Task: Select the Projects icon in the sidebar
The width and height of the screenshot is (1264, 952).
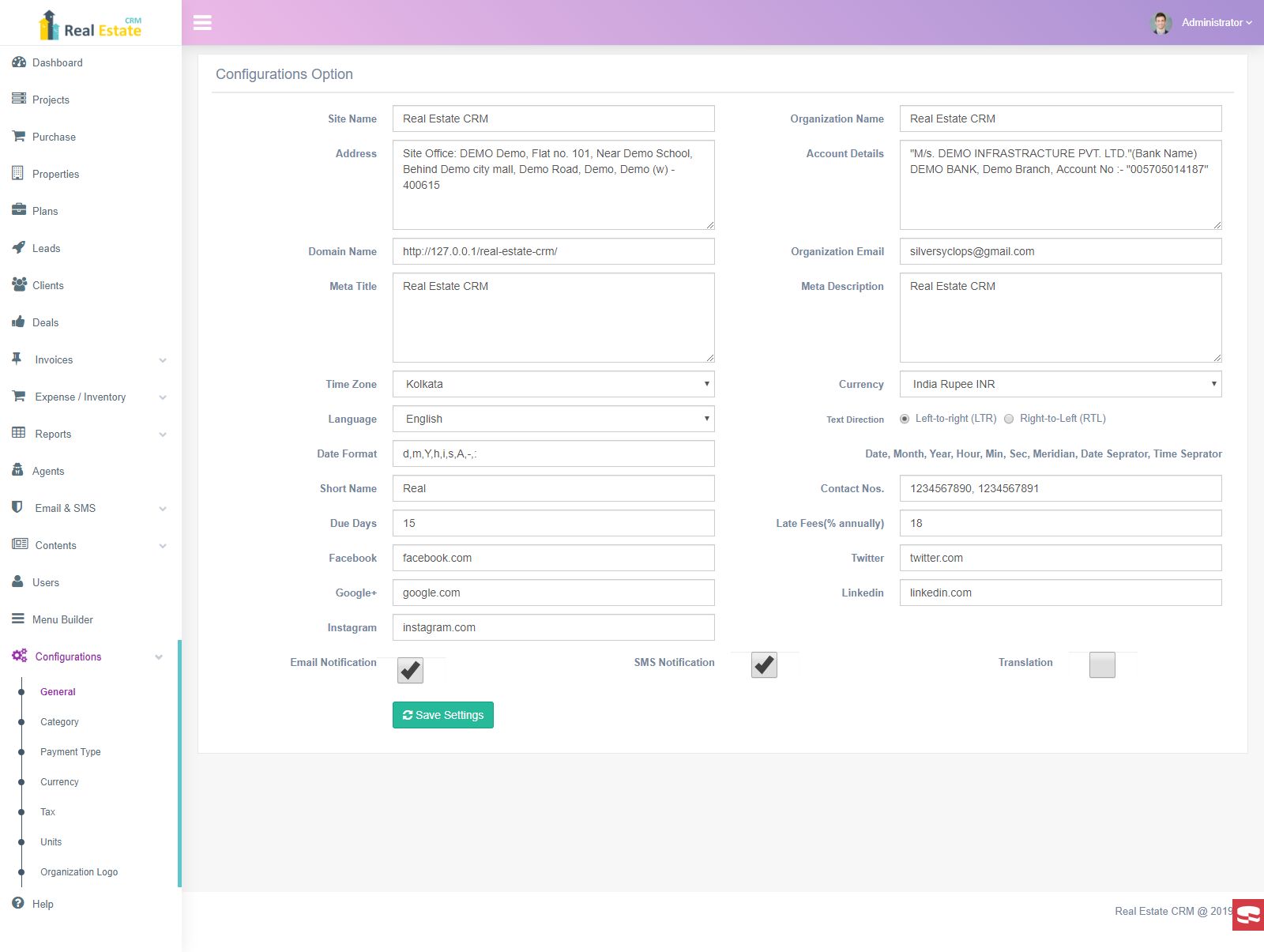Action: tap(19, 100)
